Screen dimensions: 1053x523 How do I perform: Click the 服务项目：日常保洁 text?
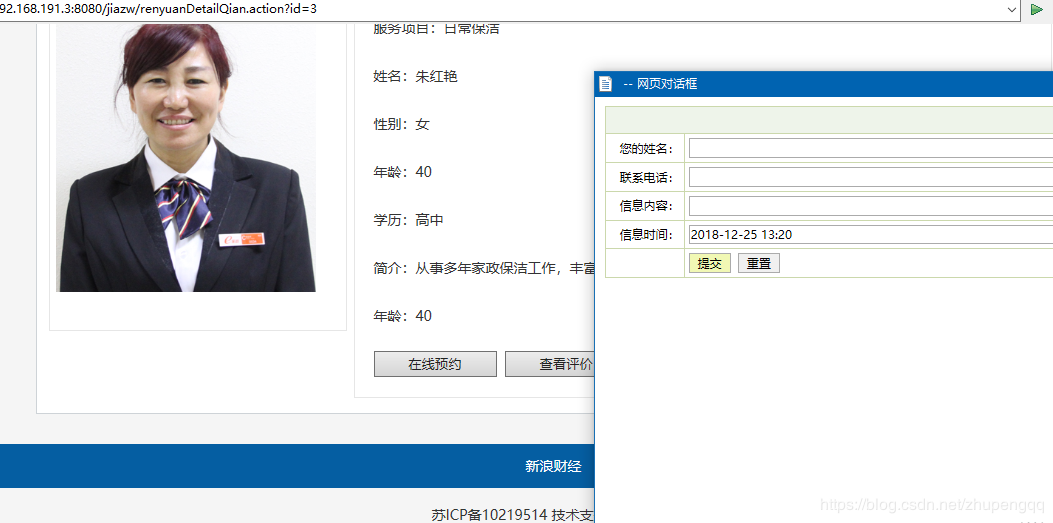(437, 29)
